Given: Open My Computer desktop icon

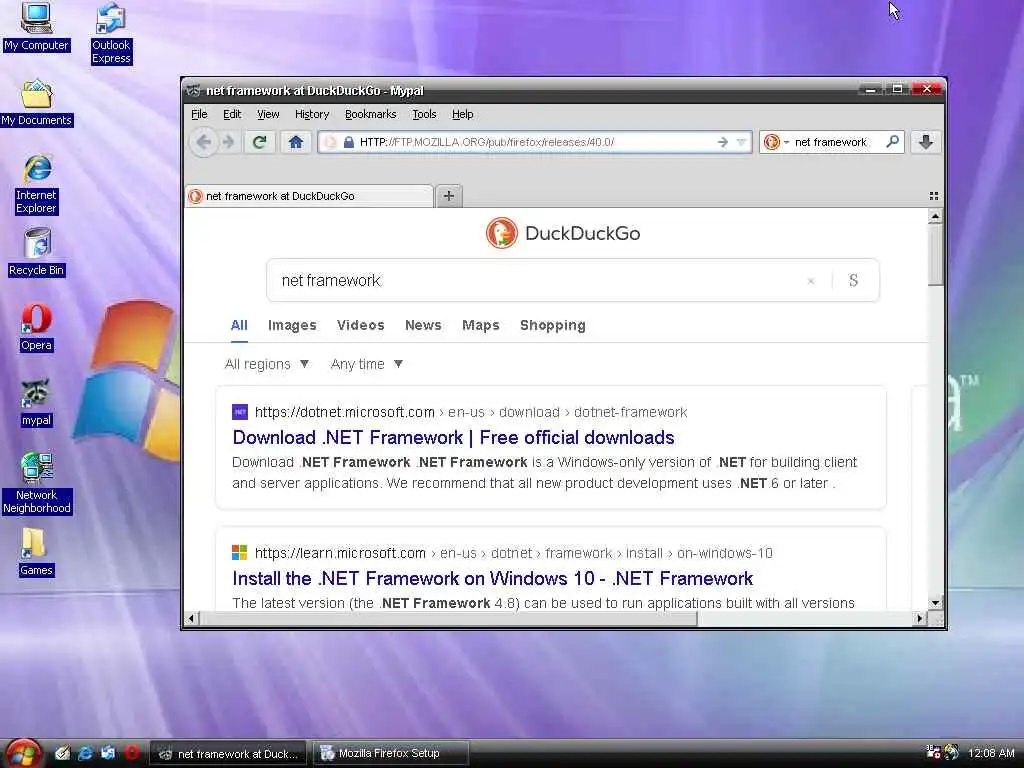Looking at the screenshot, I should pos(36,27).
